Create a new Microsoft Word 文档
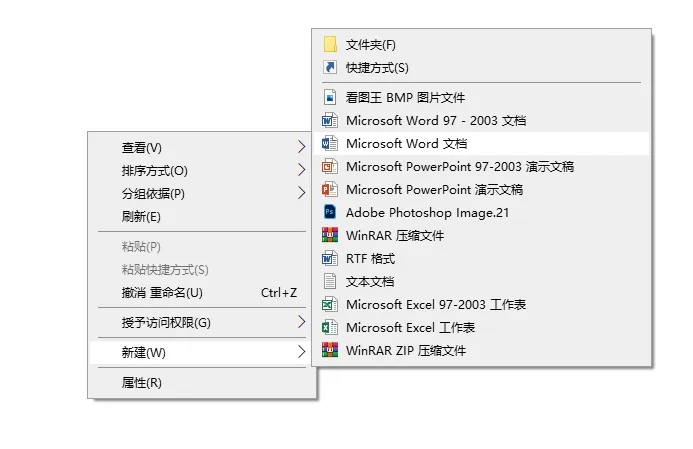 coord(406,144)
